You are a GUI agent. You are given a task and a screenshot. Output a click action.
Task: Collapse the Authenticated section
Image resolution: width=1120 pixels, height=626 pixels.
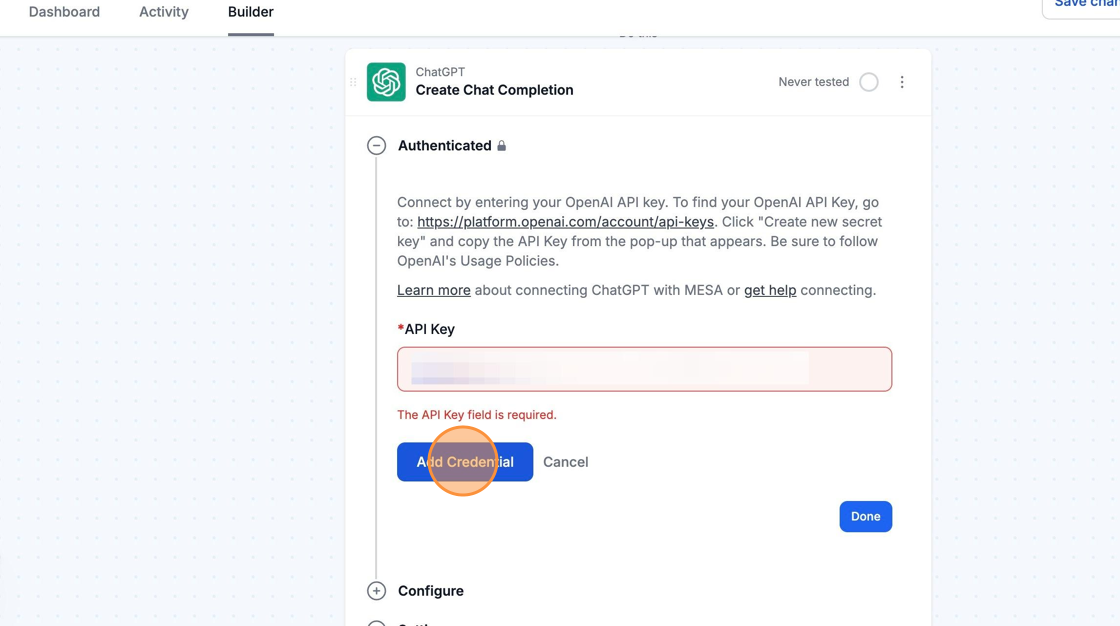pos(377,146)
